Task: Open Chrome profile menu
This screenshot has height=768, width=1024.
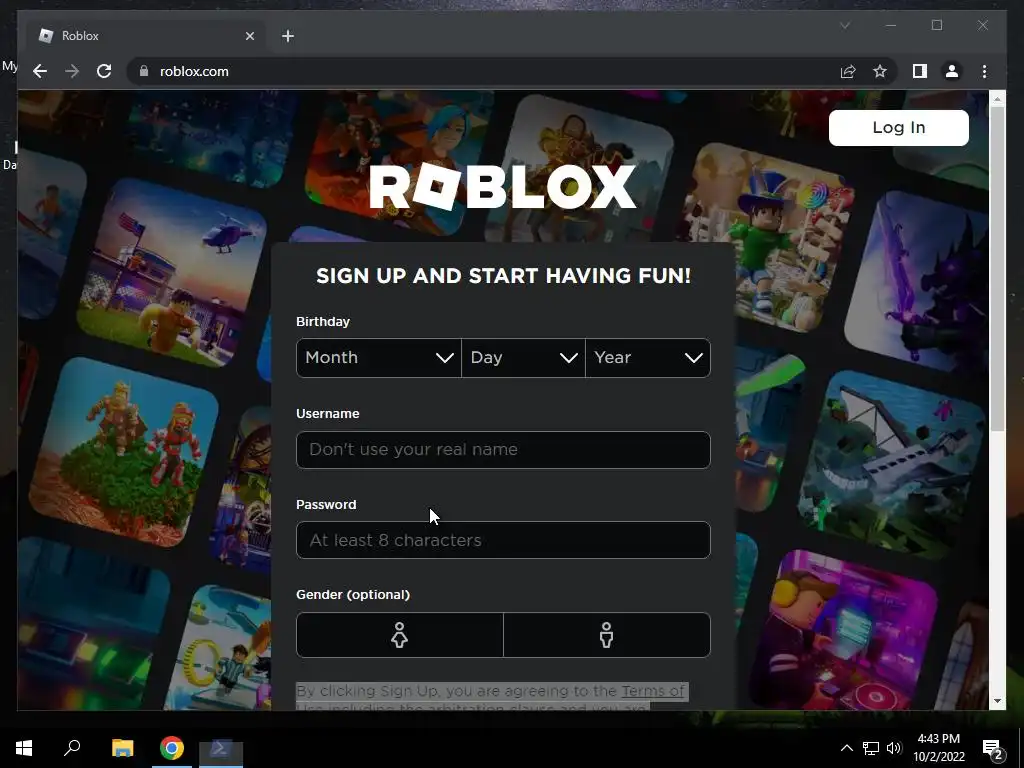Action: click(952, 71)
